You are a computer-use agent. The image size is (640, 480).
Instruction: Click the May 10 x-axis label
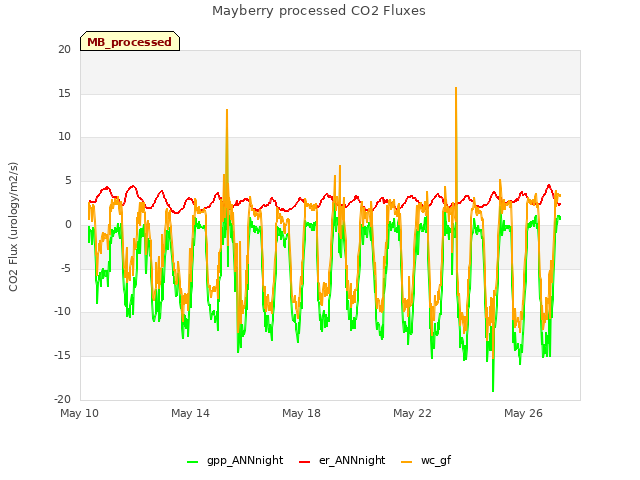pos(79,413)
